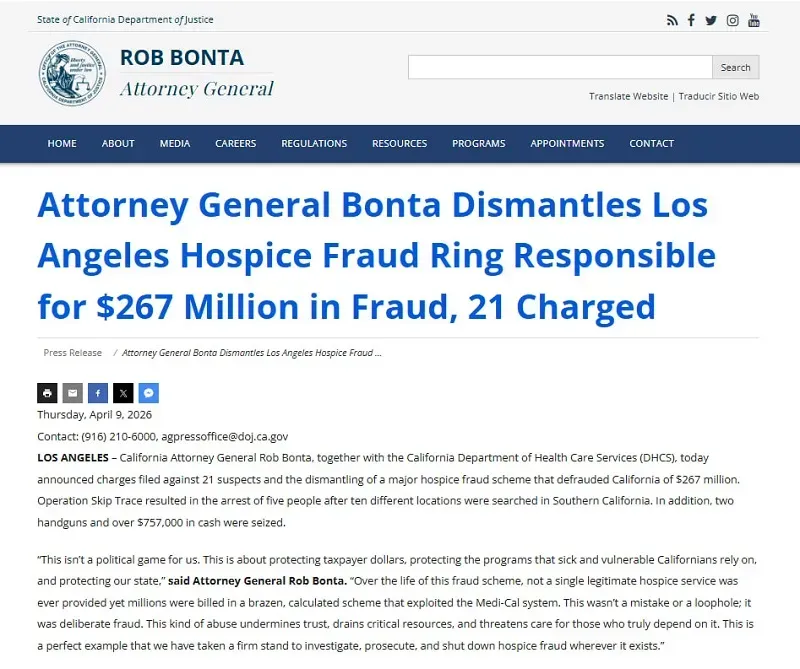Focus the site search text field

(559, 67)
